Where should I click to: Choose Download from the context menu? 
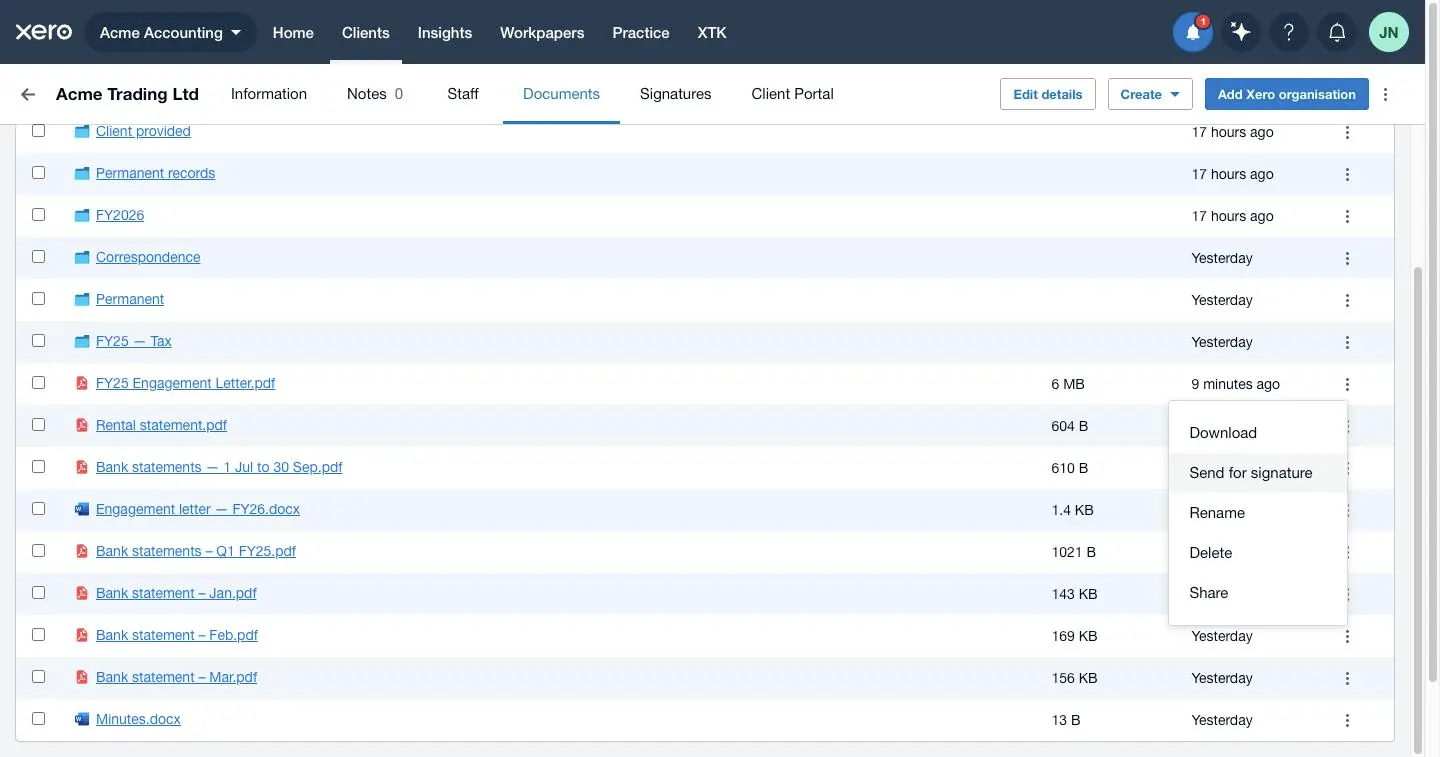pos(1257,433)
